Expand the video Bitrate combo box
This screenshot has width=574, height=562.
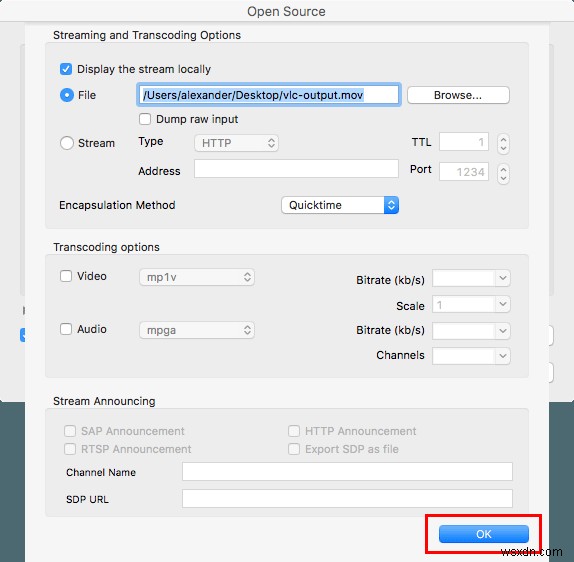point(503,278)
